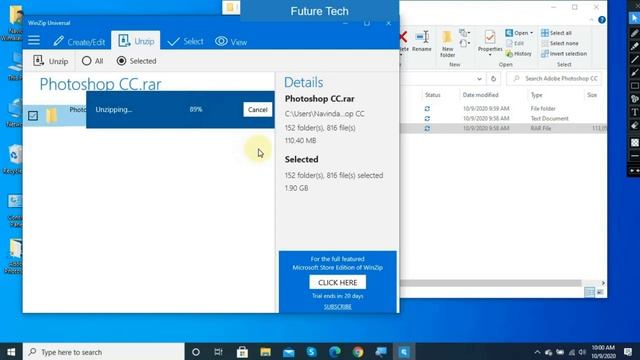640x360 pixels.
Task: Select the RAR File row in Explorer
Action: pos(504,128)
